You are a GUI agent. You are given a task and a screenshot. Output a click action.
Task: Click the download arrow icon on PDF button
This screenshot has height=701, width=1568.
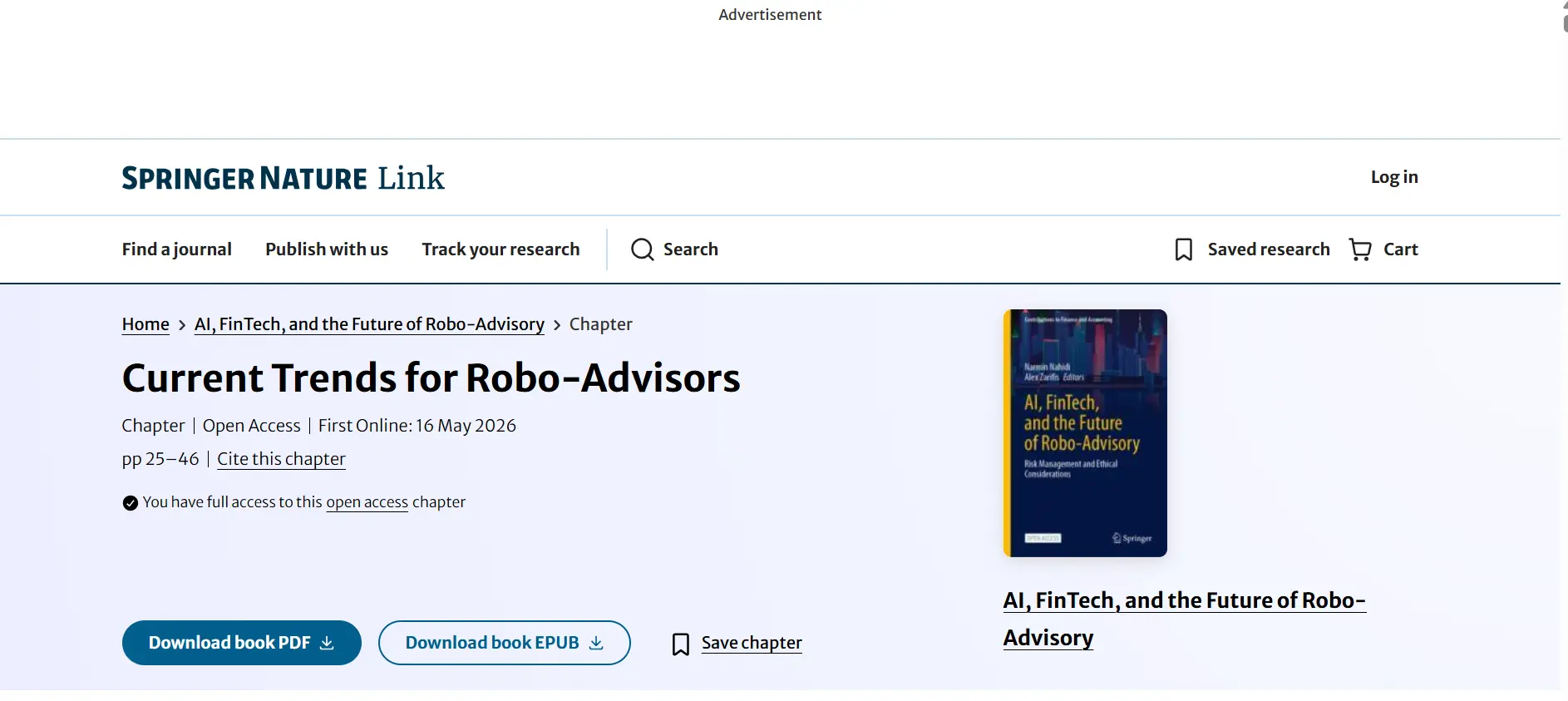pos(327,643)
